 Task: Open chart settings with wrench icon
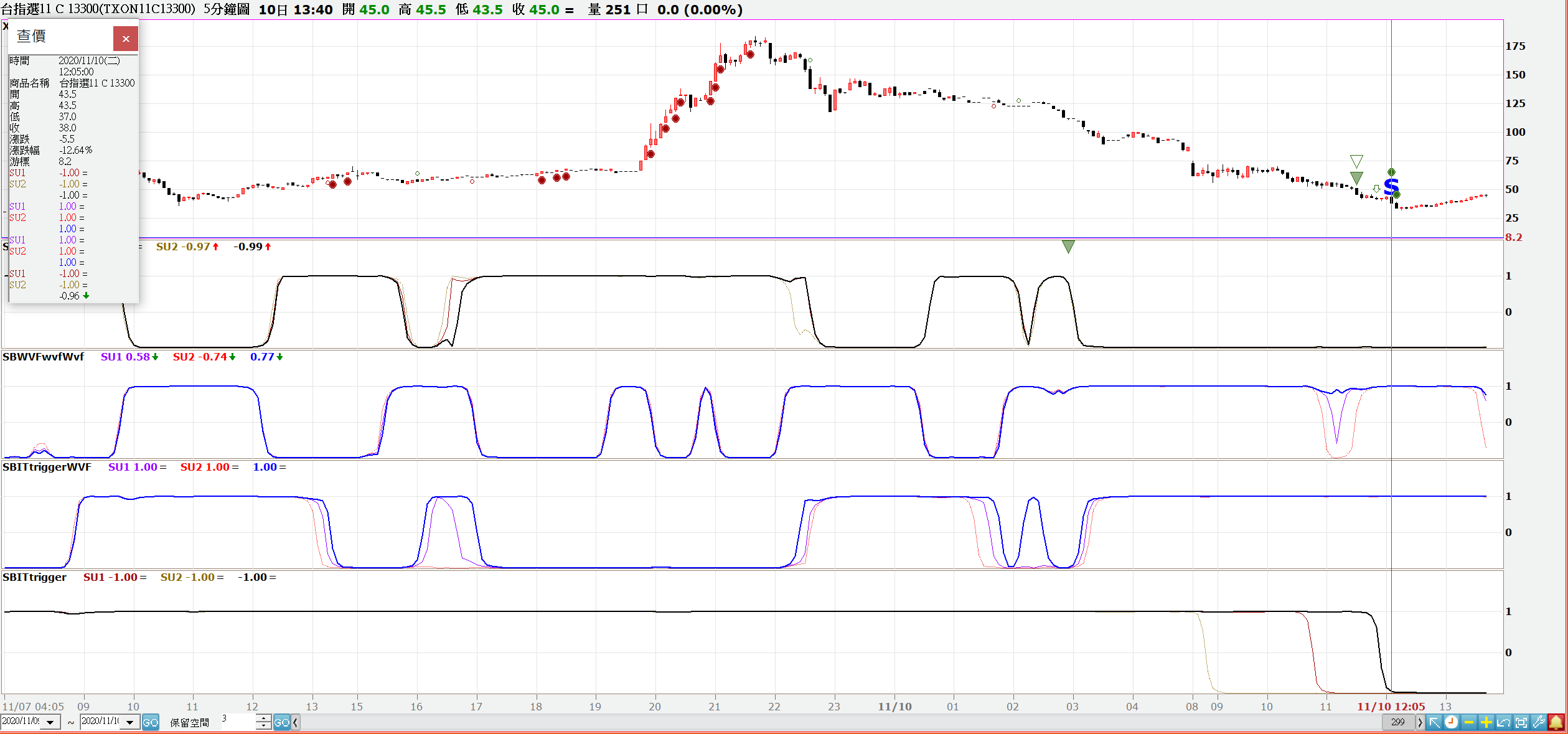coord(1538,722)
